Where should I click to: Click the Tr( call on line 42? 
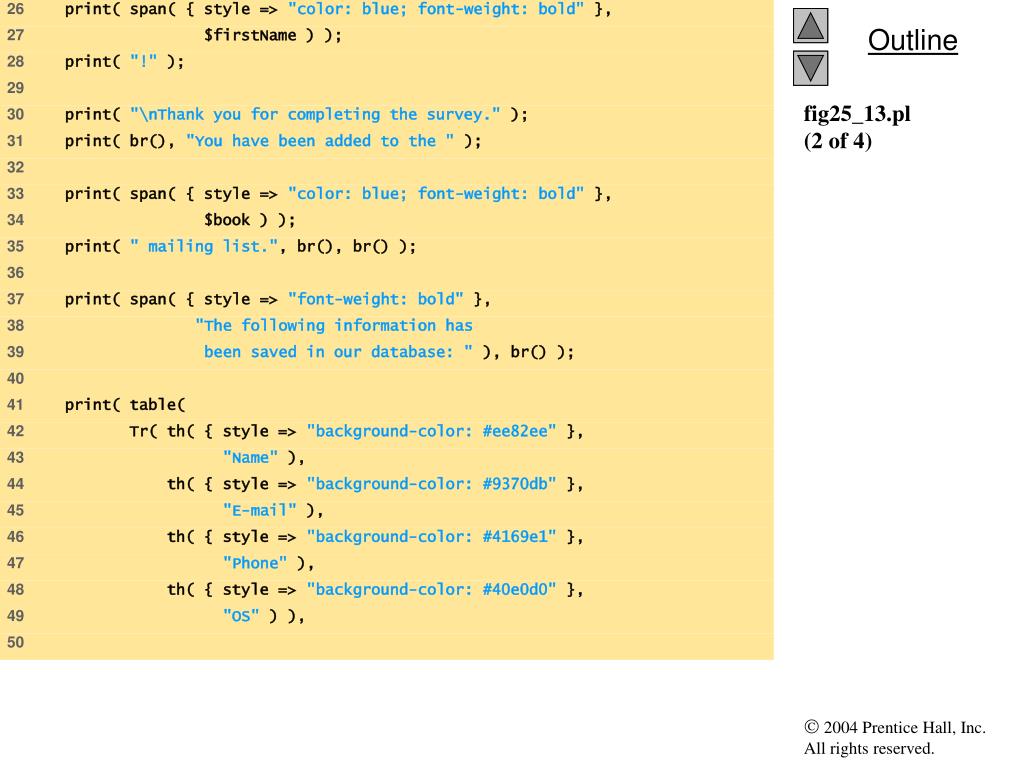coord(143,431)
